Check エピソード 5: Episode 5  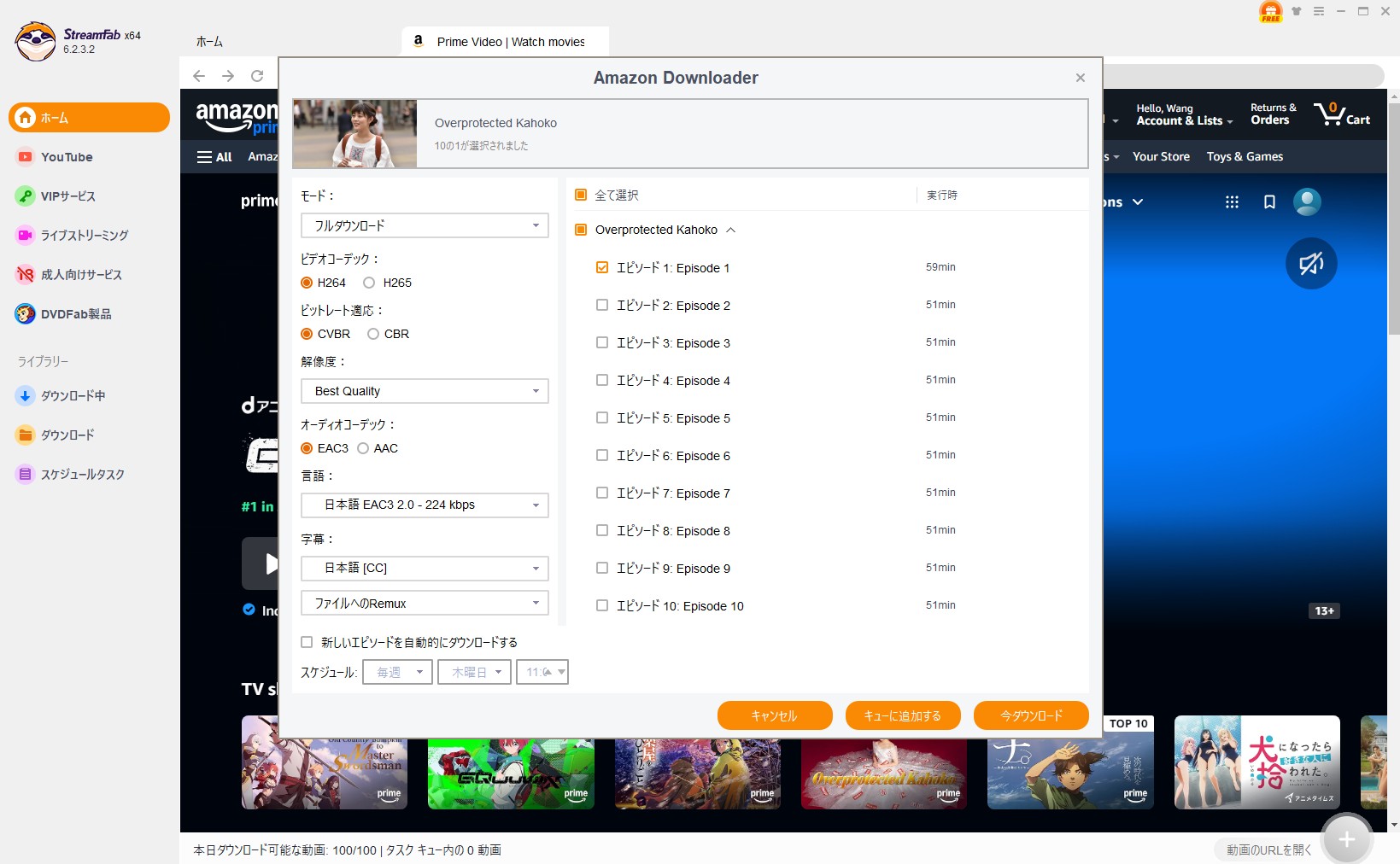point(602,417)
